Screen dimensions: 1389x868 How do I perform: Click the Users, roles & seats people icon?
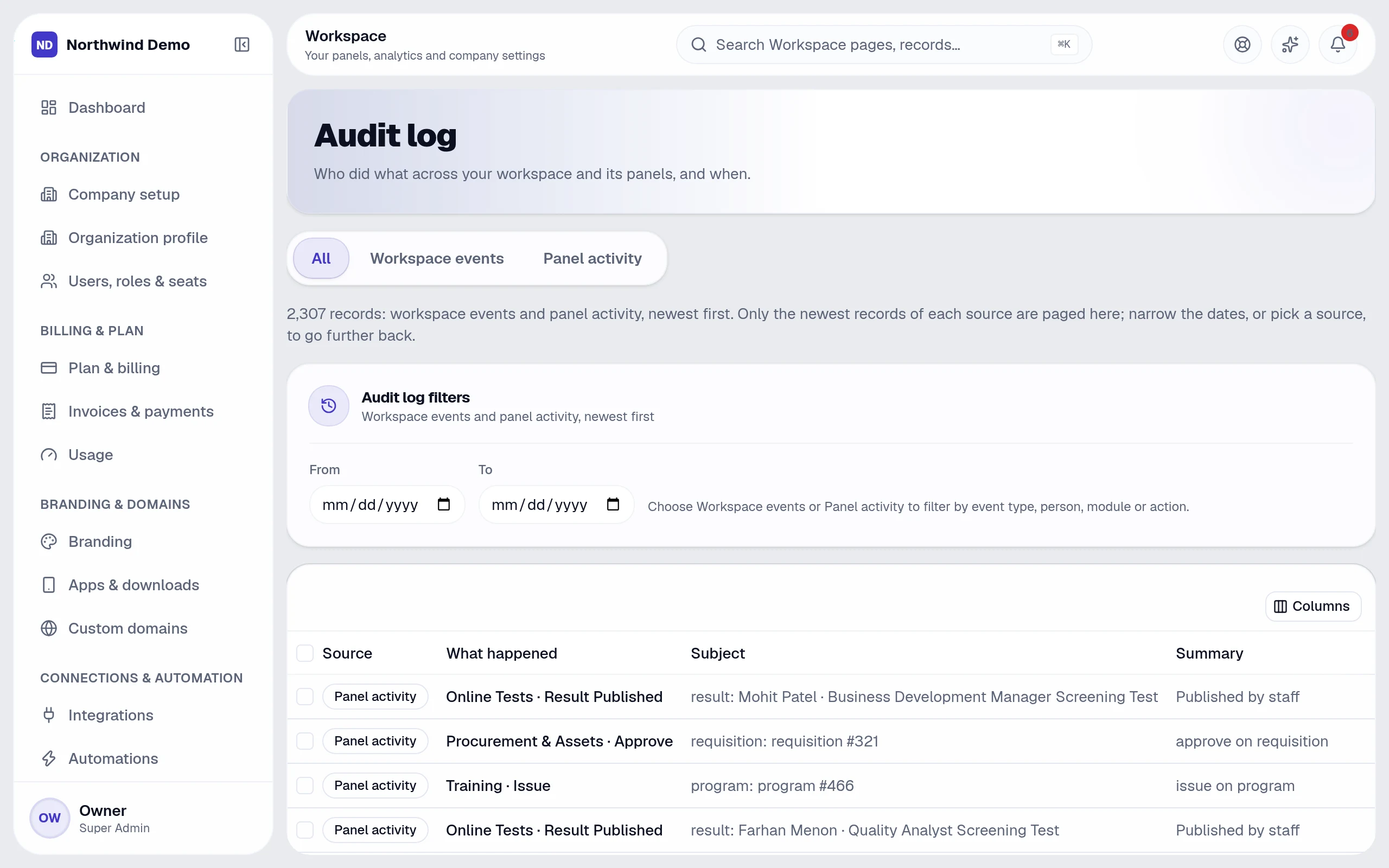coord(49,282)
